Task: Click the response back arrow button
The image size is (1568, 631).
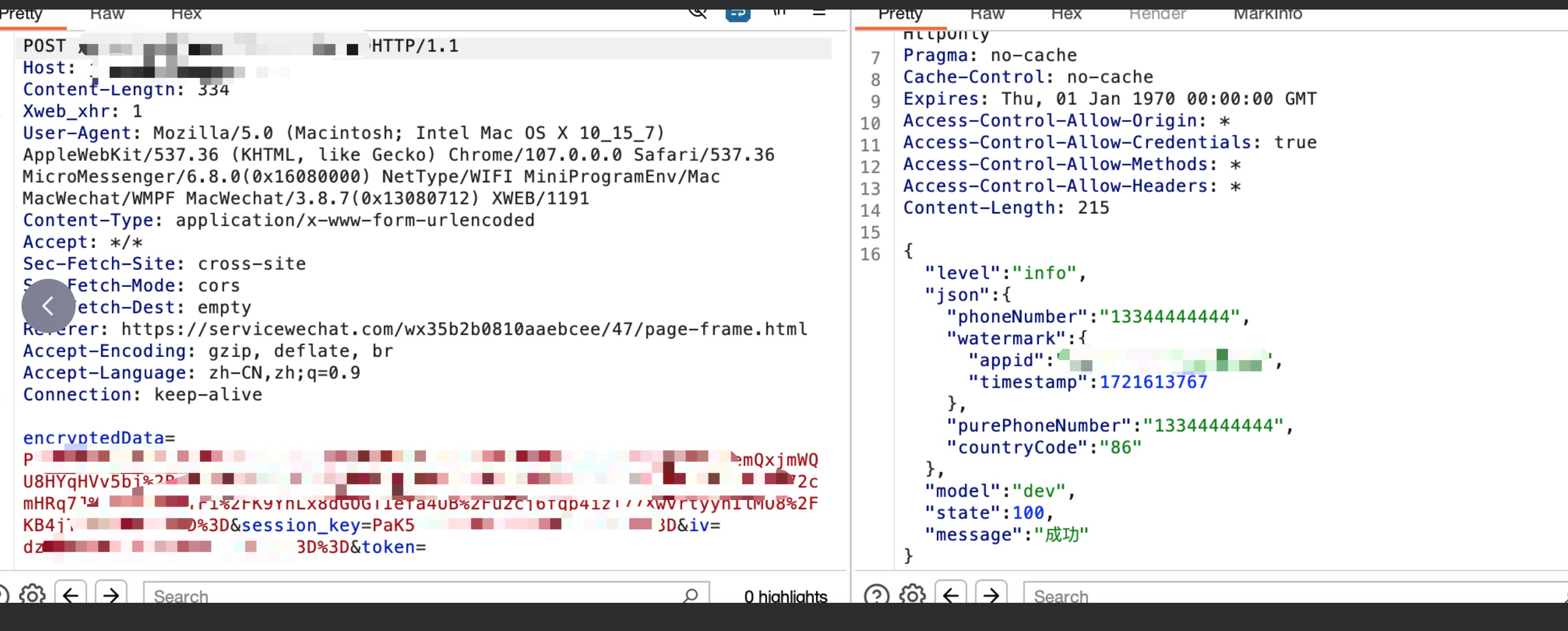Action: click(x=951, y=594)
